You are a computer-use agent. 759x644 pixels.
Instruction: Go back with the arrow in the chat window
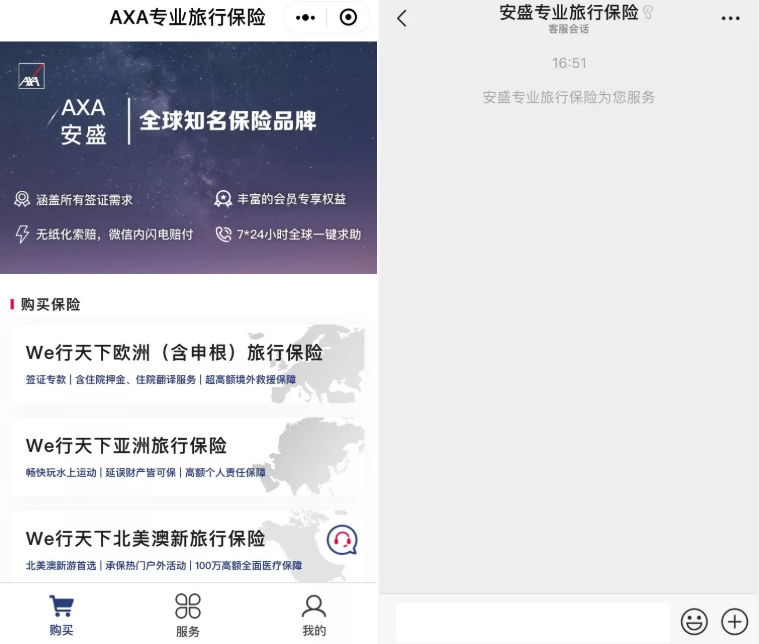[402, 18]
